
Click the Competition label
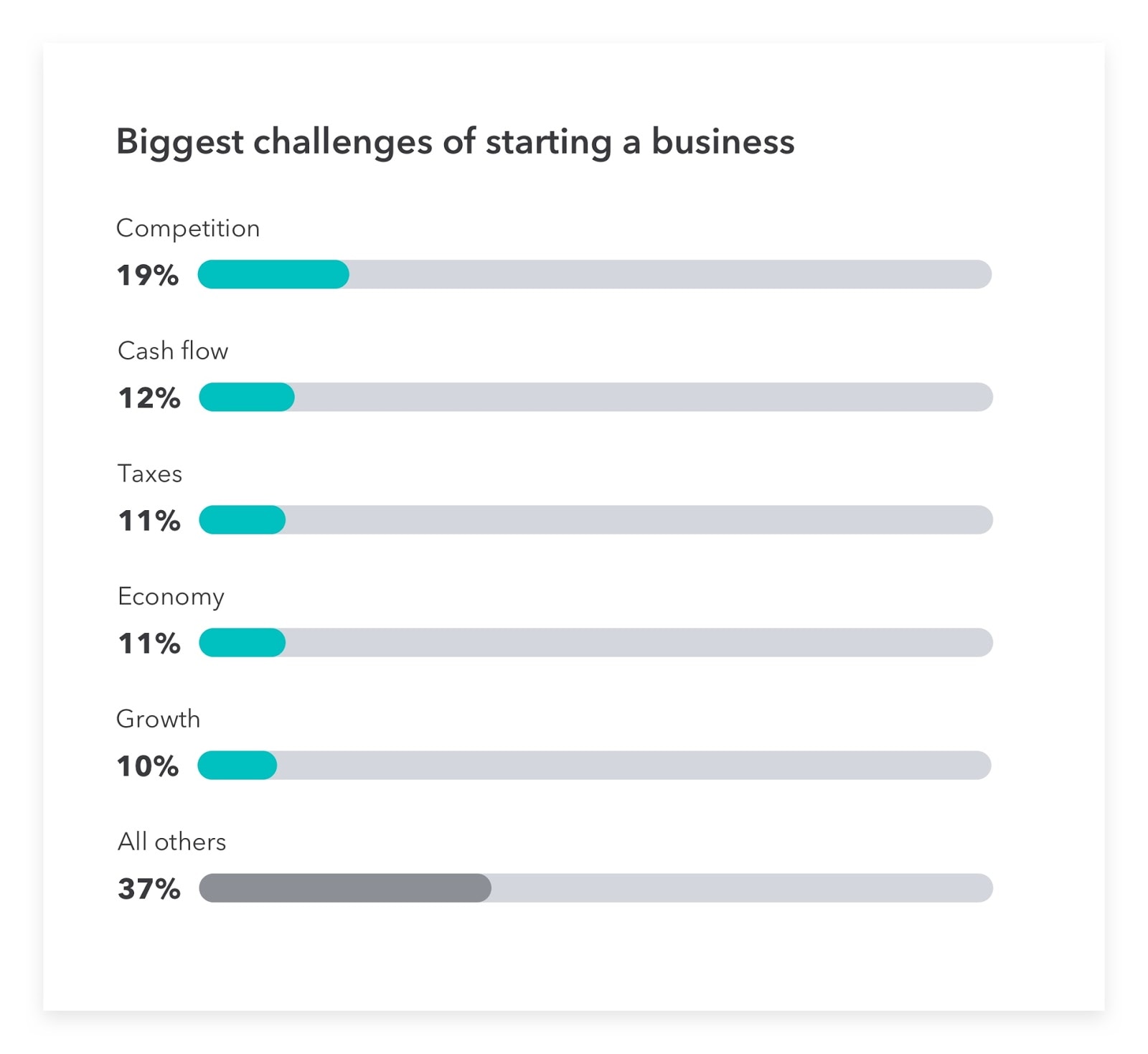tap(188, 228)
